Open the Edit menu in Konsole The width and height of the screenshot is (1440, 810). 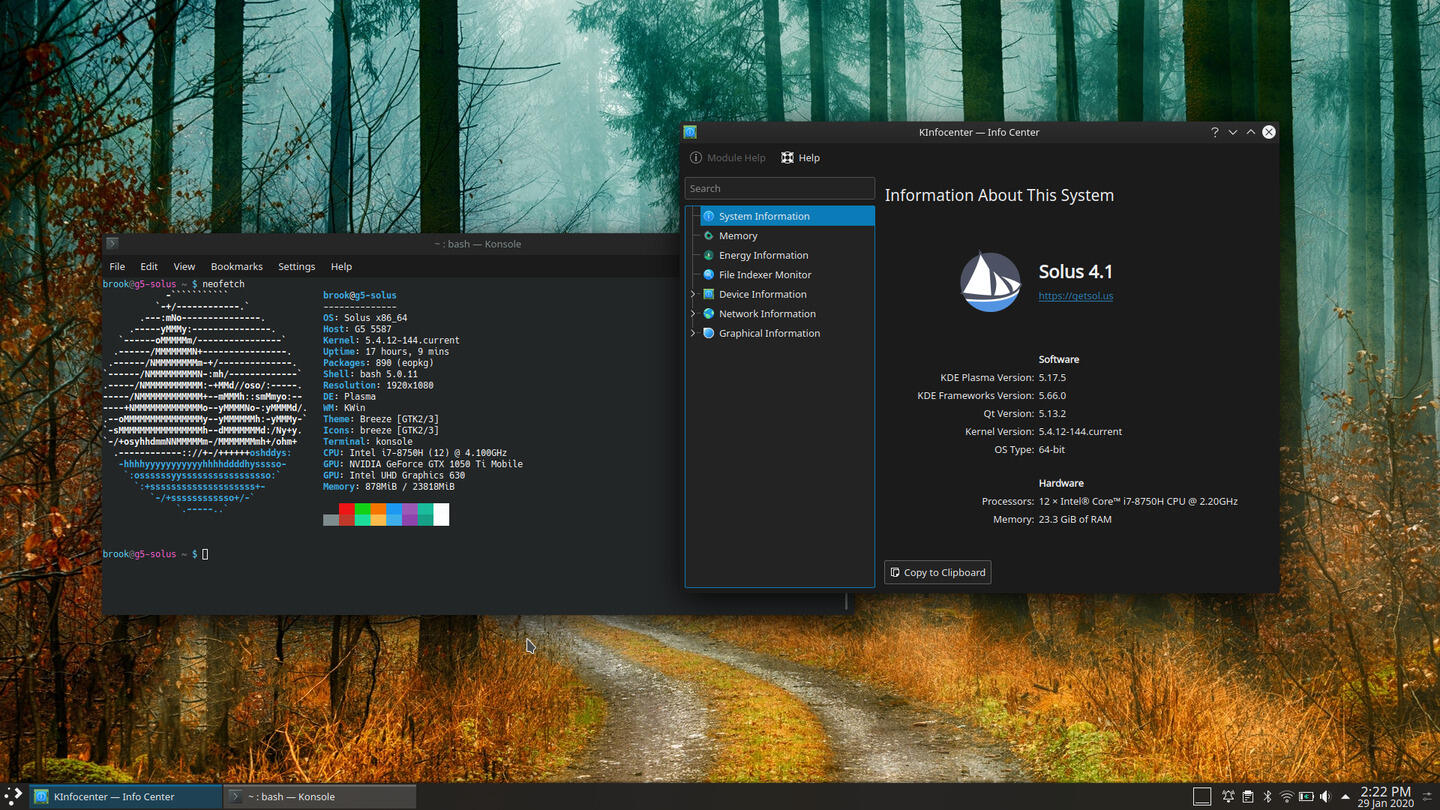click(x=149, y=267)
